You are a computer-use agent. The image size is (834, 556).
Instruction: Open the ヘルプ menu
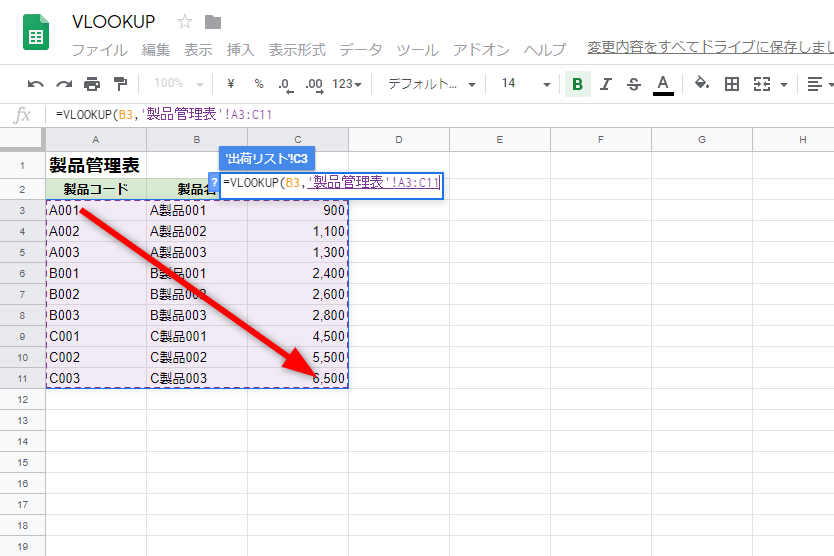point(545,50)
